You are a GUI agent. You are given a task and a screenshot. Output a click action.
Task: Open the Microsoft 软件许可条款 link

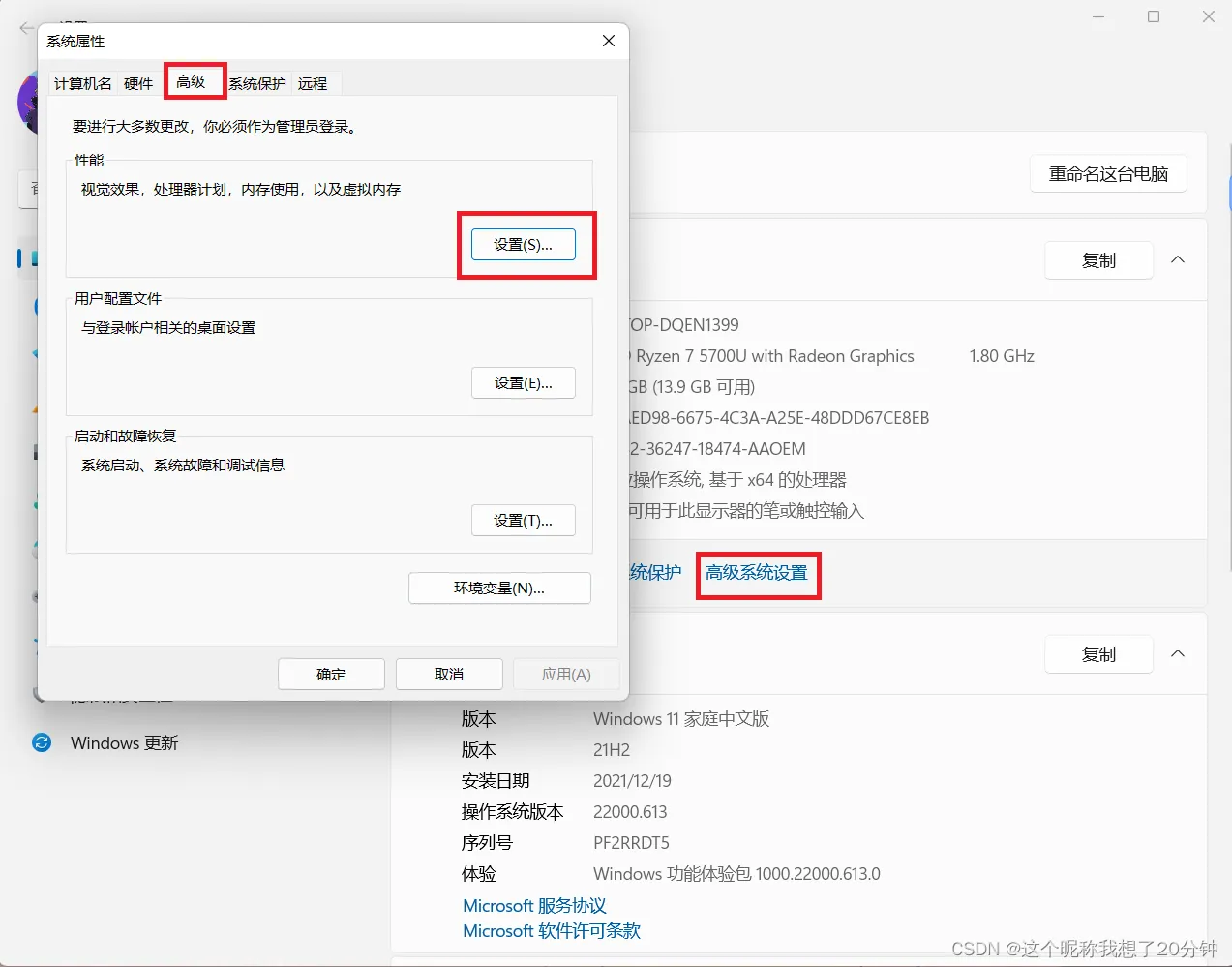tap(550, 931)
